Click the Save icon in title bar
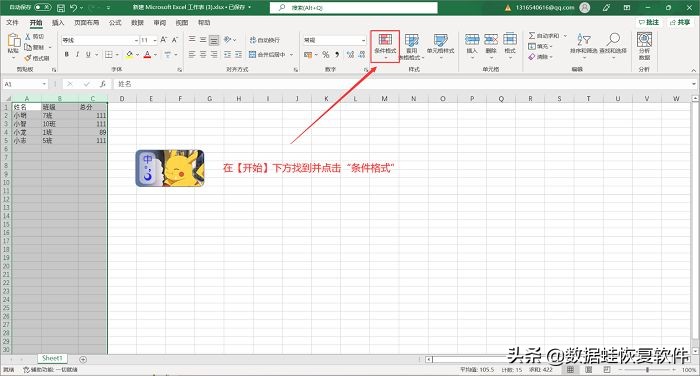Screen dimensions: 700x376 click(61, 8)
